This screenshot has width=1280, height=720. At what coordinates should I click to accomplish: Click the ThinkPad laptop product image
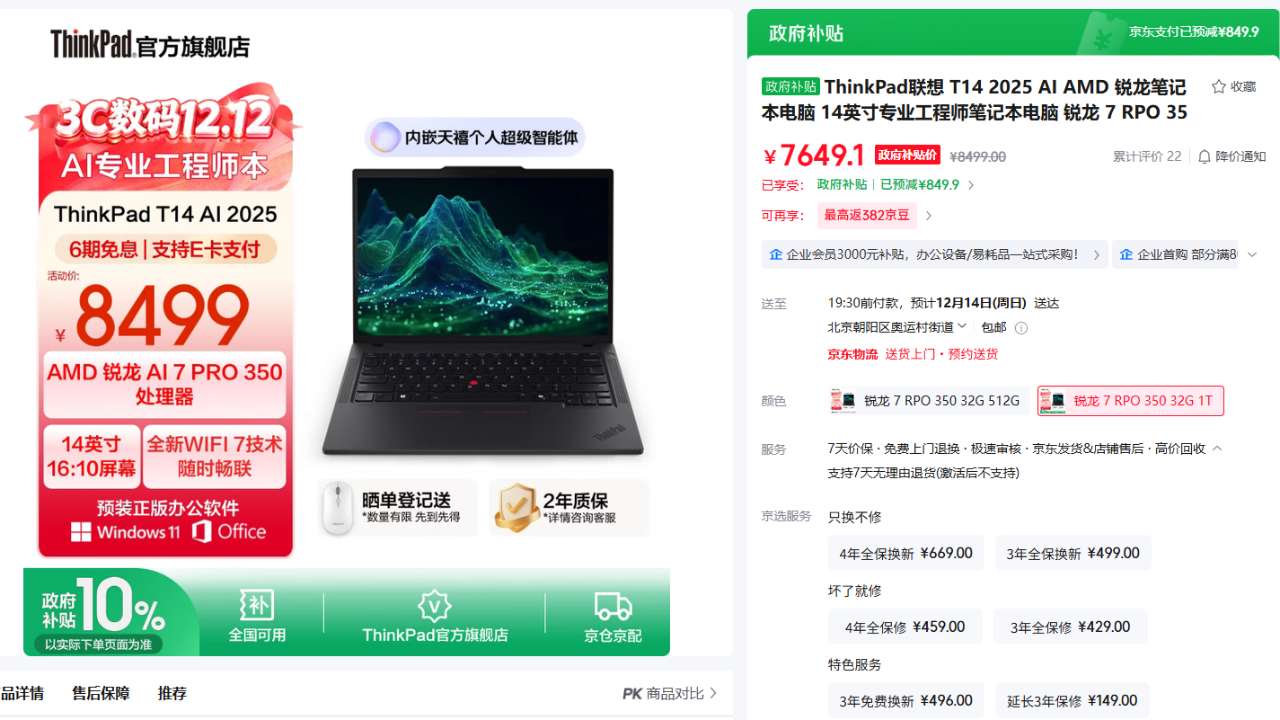[x=484, y=311]
